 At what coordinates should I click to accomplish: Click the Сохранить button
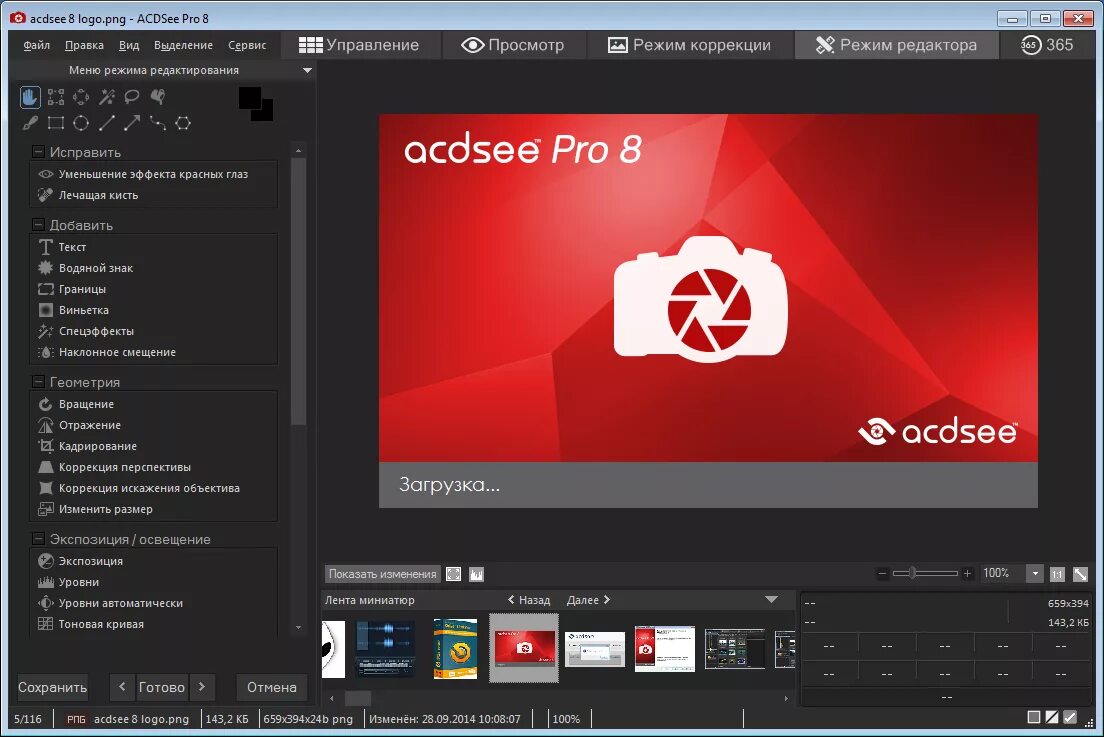[x=52, y=687]
